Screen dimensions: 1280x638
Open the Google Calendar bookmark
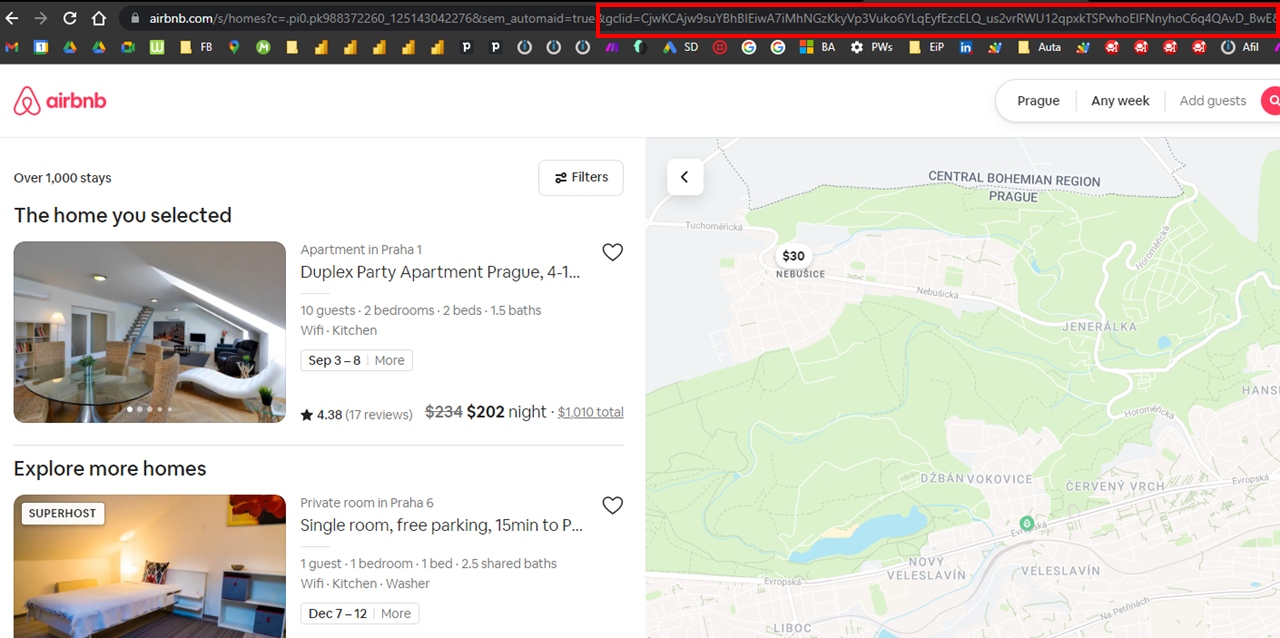[41, 47]
